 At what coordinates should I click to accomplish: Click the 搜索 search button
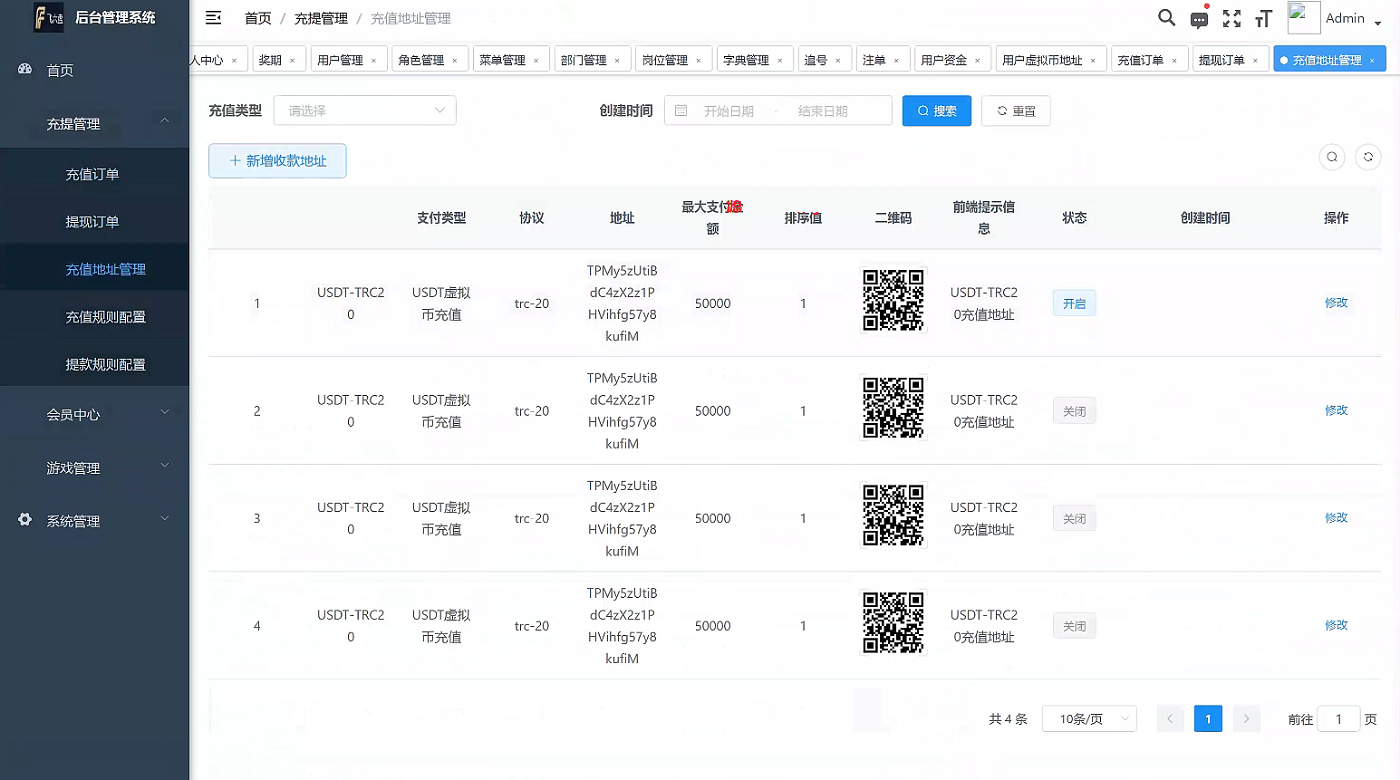point(937,111)
